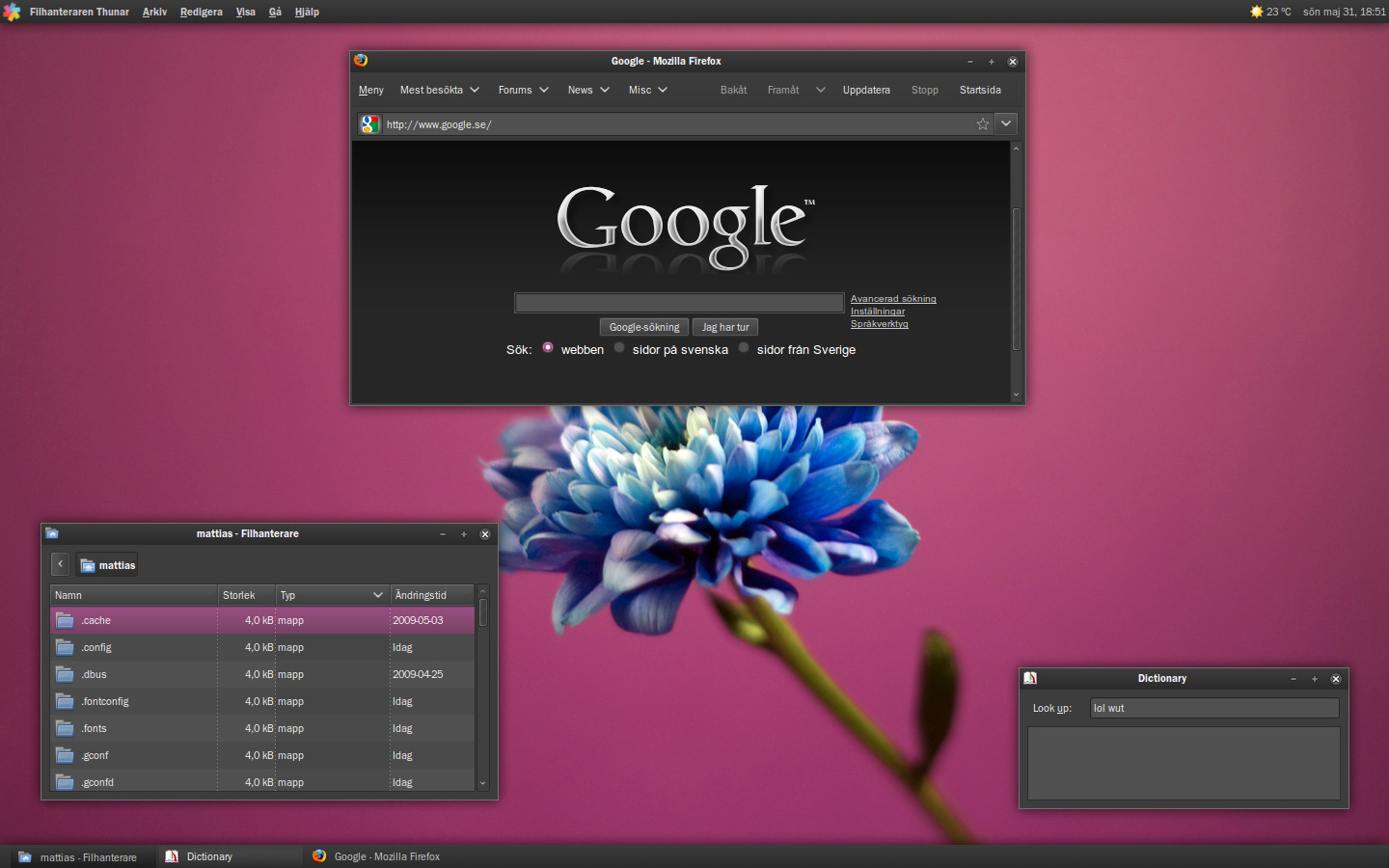Image resolution: width=1389 pixels, height=868 pixels.
Task: Sort by the Storlek column header
Action: [x=246, y=595]
